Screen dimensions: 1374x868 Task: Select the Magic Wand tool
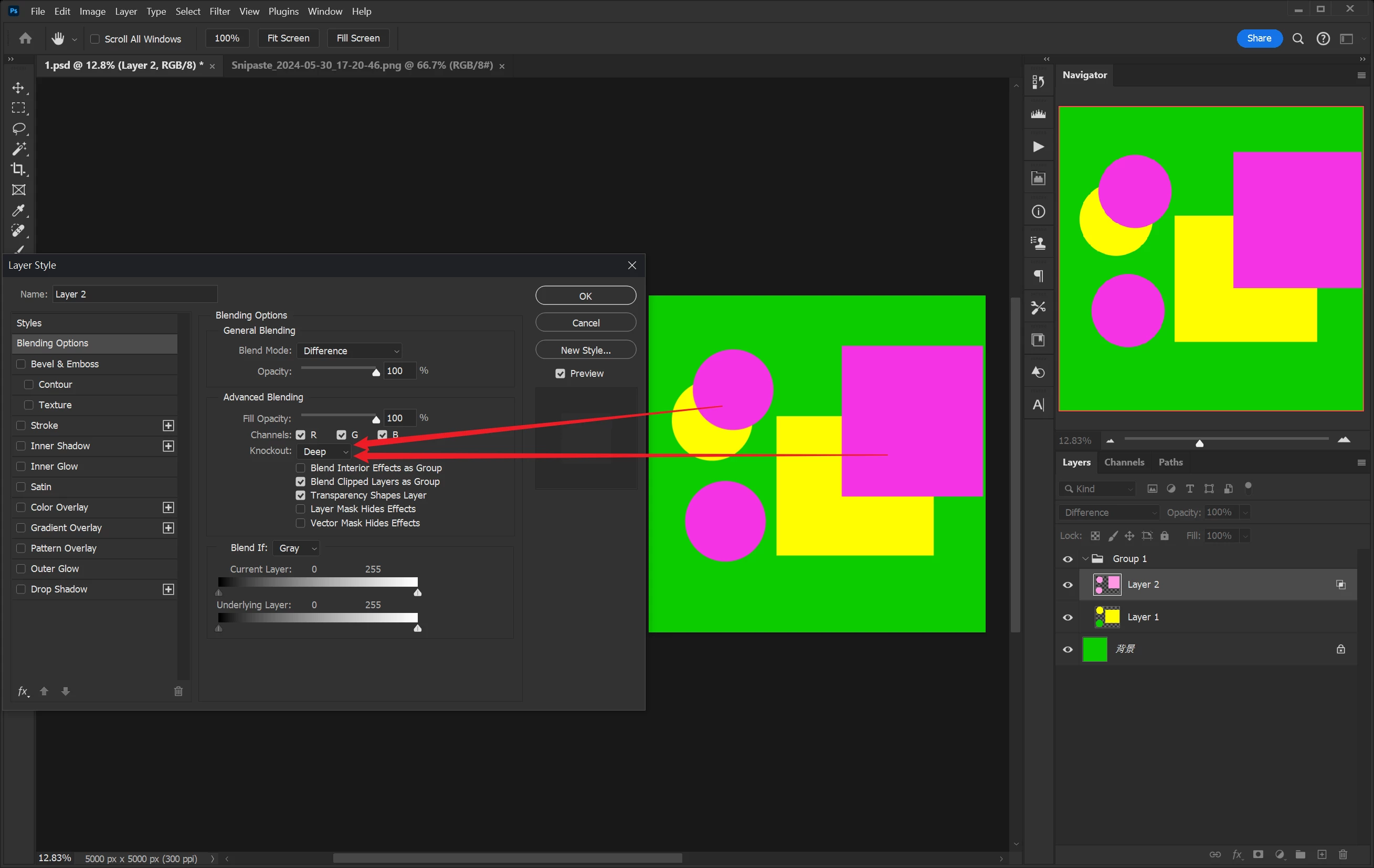click(x=18, y=149)
